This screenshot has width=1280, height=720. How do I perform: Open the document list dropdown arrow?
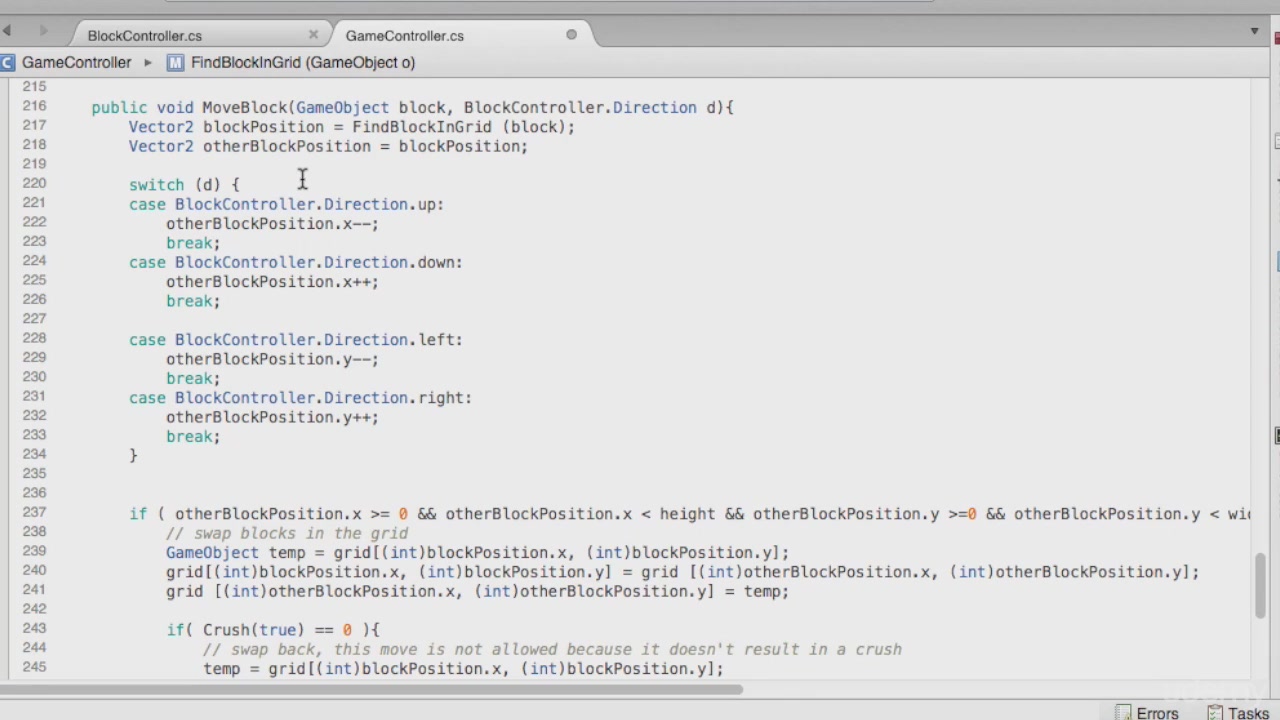coord(1254,32)
